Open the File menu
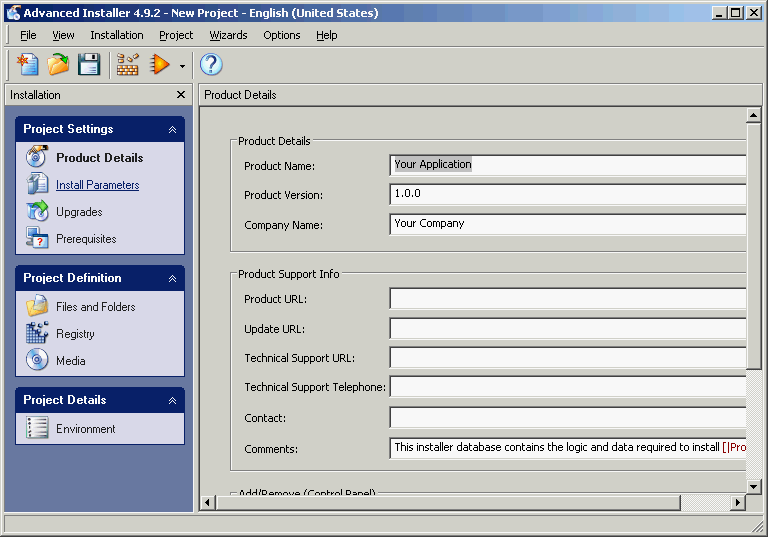Image resolution: width=768 pixels, height=537 pixels. pyautogui.click(x=28, y=35)
